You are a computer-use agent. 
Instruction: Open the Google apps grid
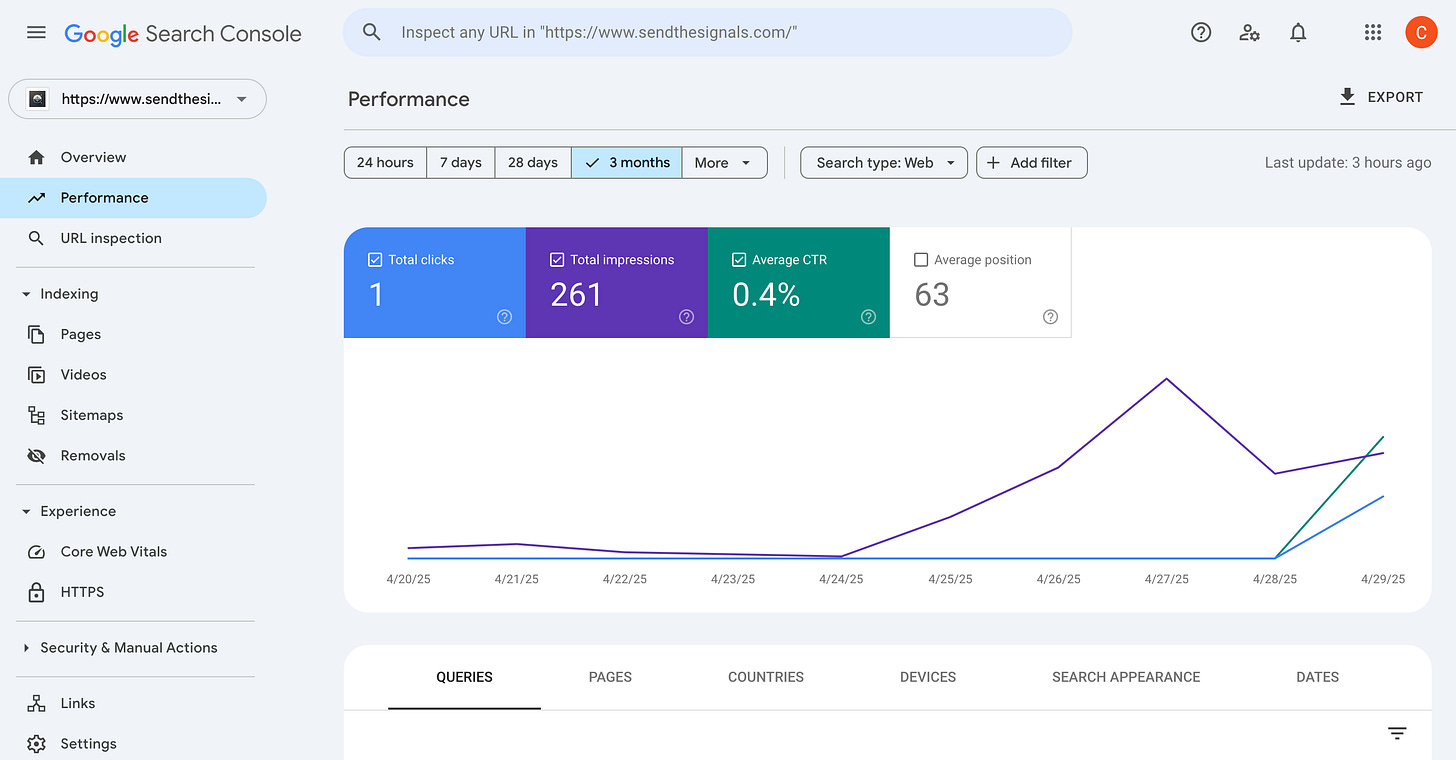point(1373,32)
